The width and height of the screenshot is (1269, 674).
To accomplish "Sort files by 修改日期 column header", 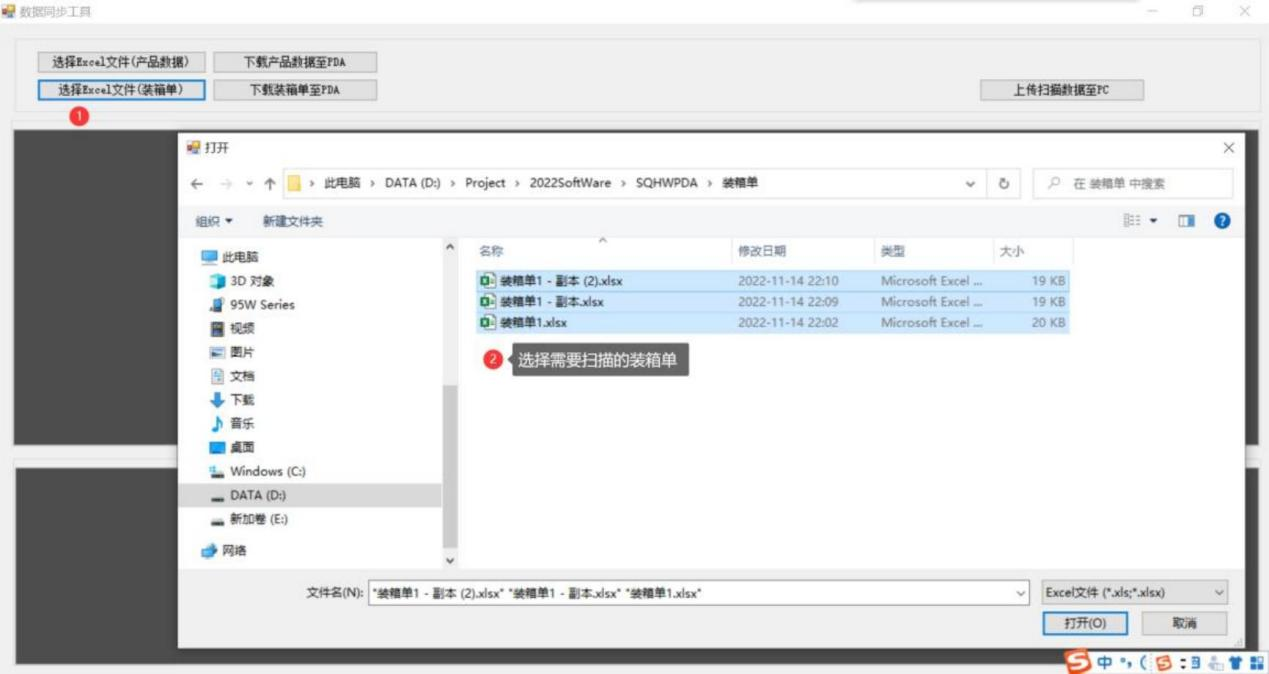I will [x=761, y=251].
